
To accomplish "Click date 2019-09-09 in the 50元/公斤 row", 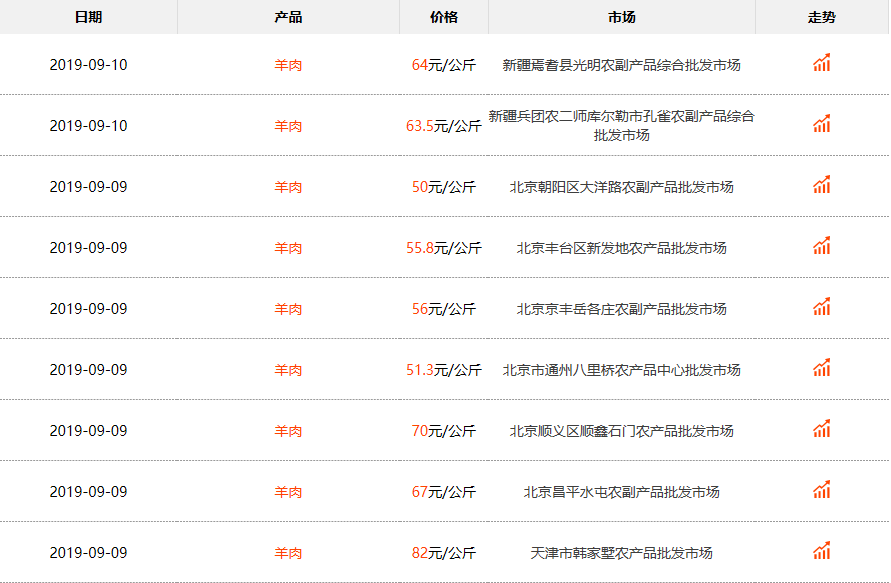I will click(89, 187).
